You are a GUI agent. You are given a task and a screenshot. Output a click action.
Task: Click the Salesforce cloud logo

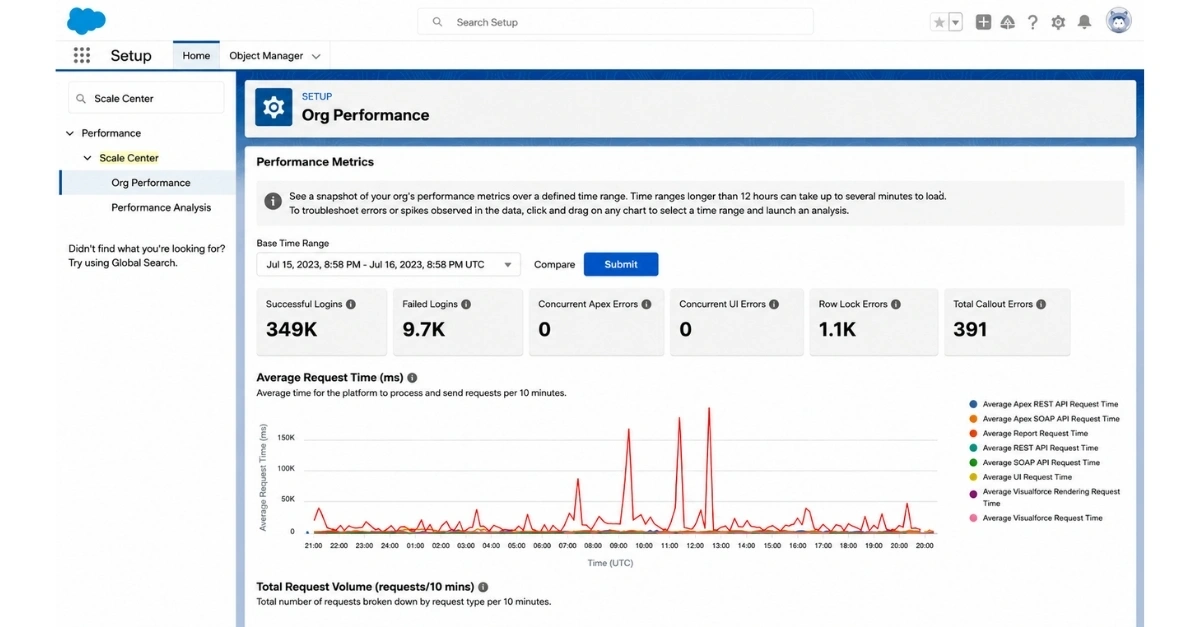pos(86,20)
